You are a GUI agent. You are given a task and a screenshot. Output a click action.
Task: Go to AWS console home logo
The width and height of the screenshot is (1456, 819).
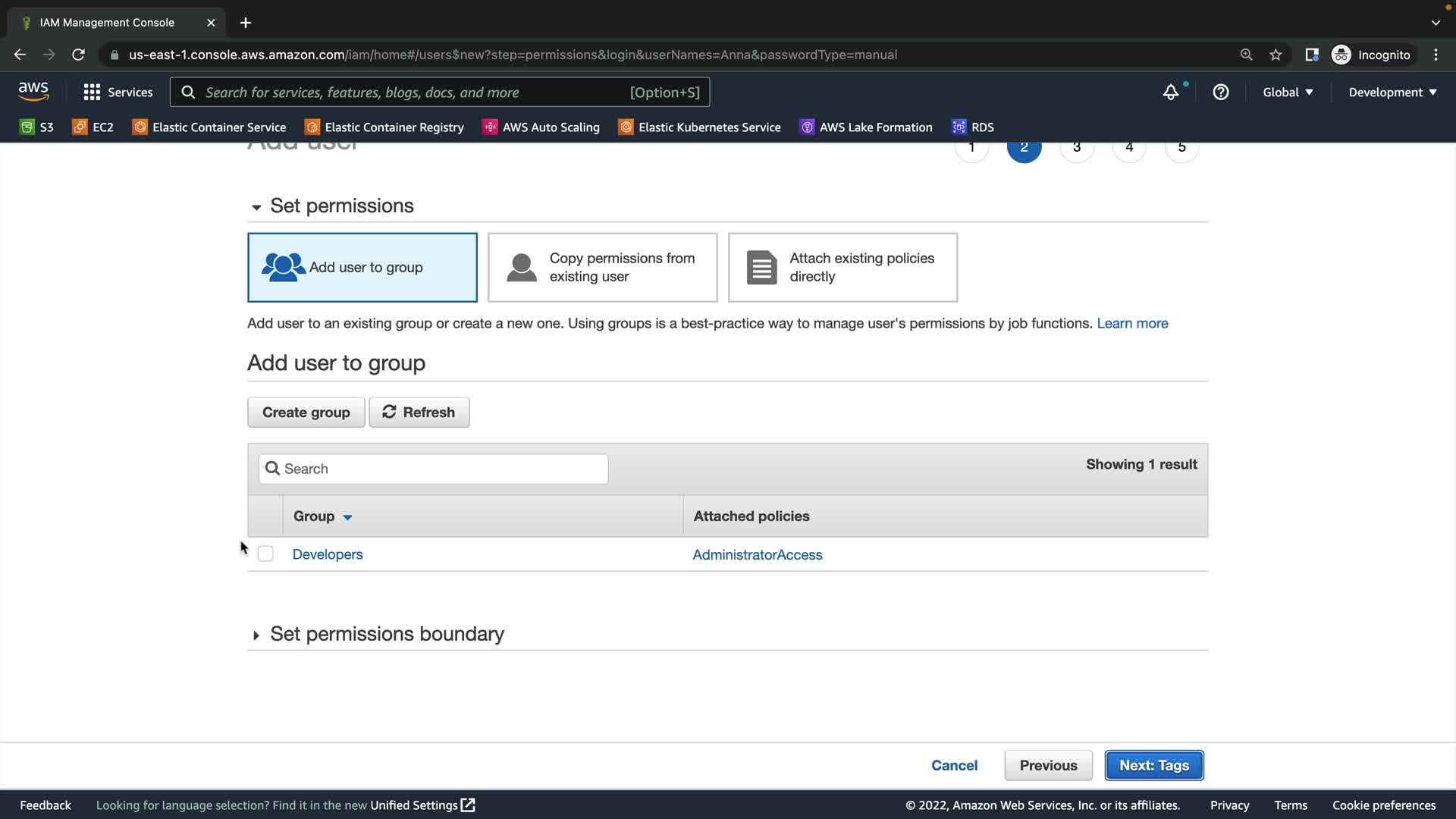click(x=33, y=92)
